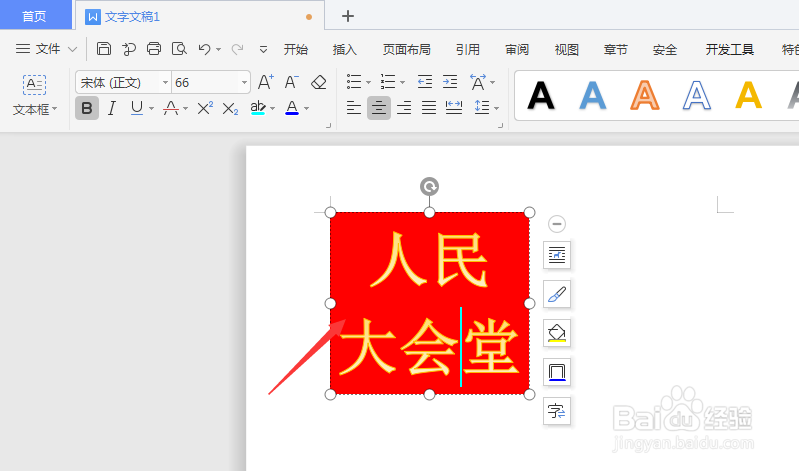Open the quick access customize dropdown
799x471 pixels.
click(263, 49)
